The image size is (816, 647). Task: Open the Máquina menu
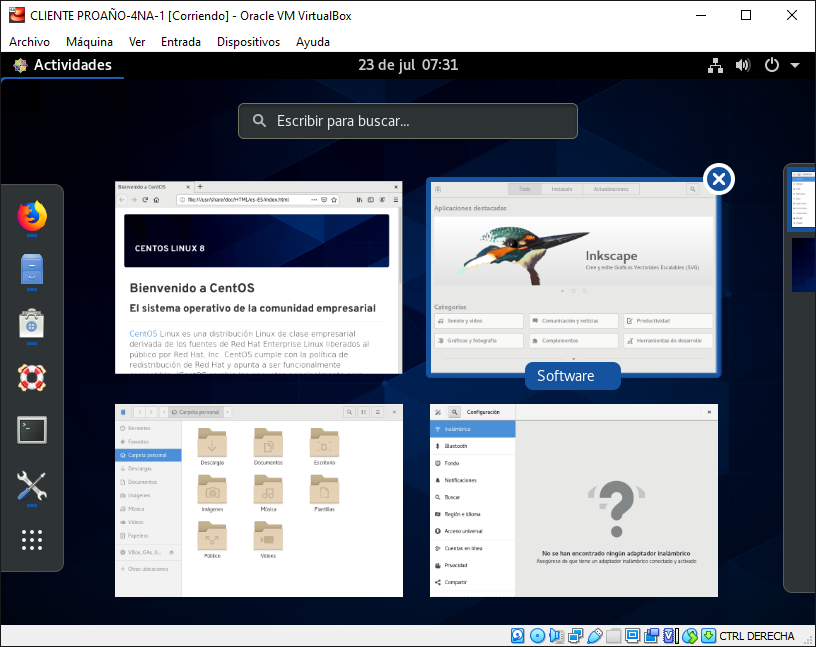click(89, 42)
